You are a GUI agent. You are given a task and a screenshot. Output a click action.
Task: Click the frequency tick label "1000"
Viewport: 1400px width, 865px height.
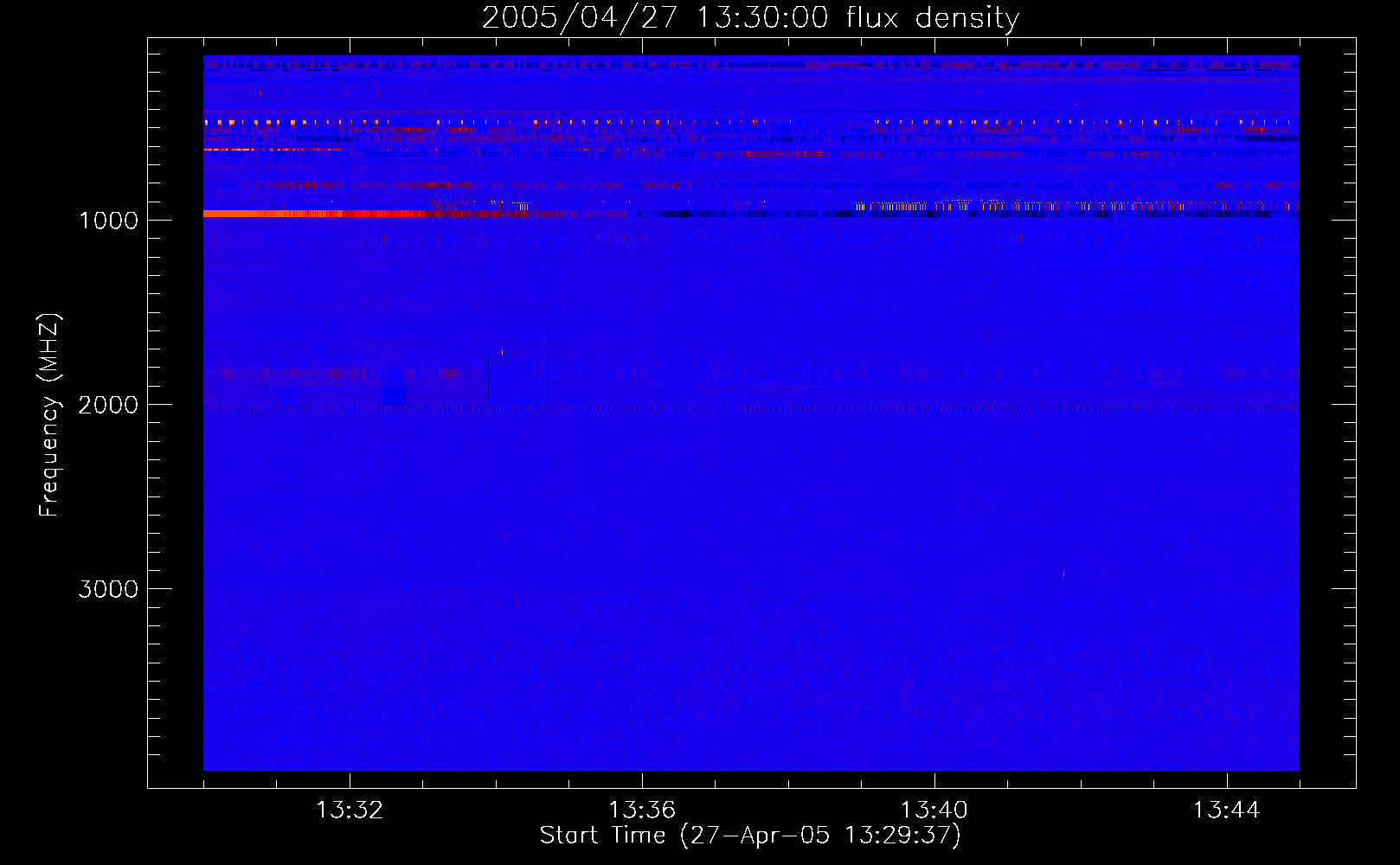tap(108, 221)
